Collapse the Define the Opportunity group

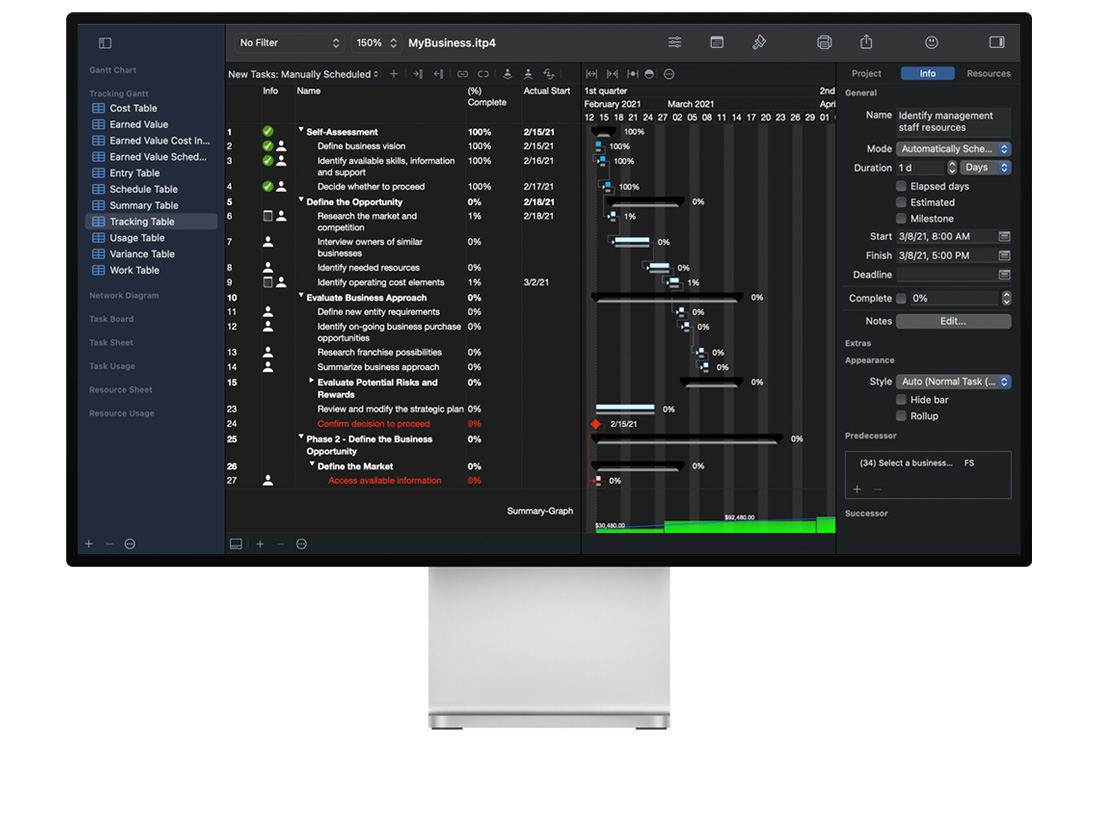[301, 200]
